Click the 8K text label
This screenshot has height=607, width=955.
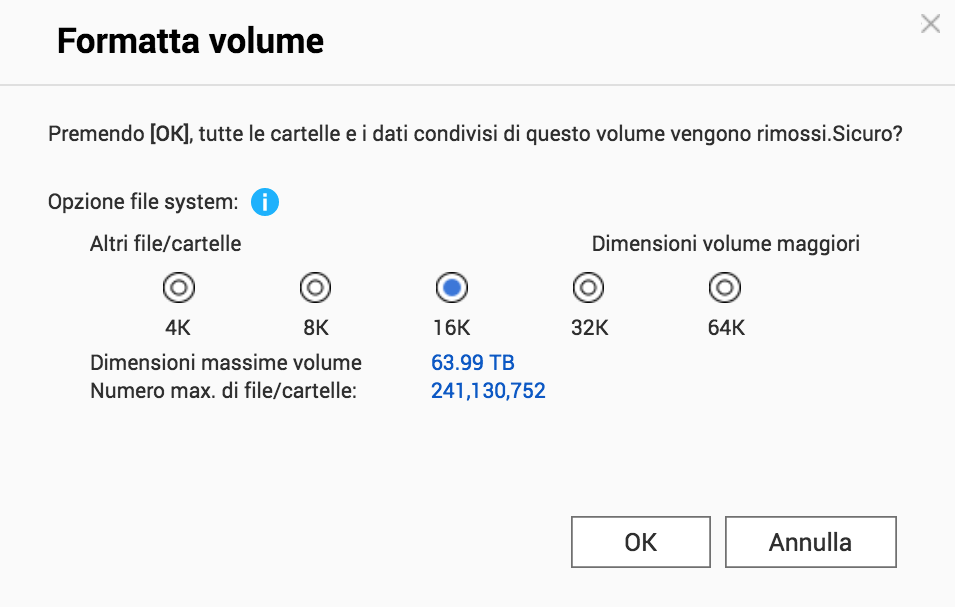click(315, 327)
